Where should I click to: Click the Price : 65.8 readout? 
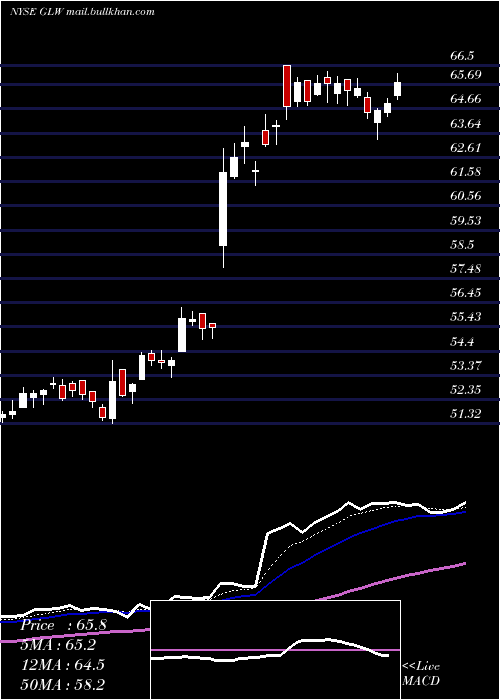tap(63, 625)
